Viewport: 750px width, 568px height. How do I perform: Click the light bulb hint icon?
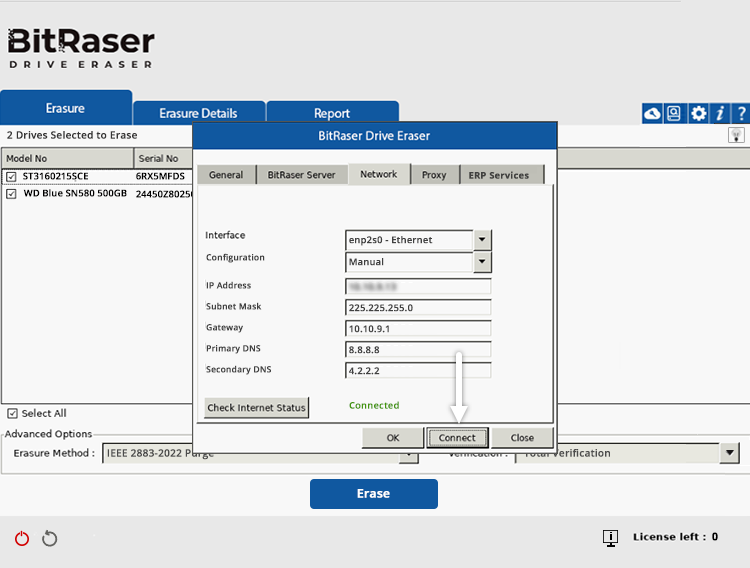pos(736,135)
